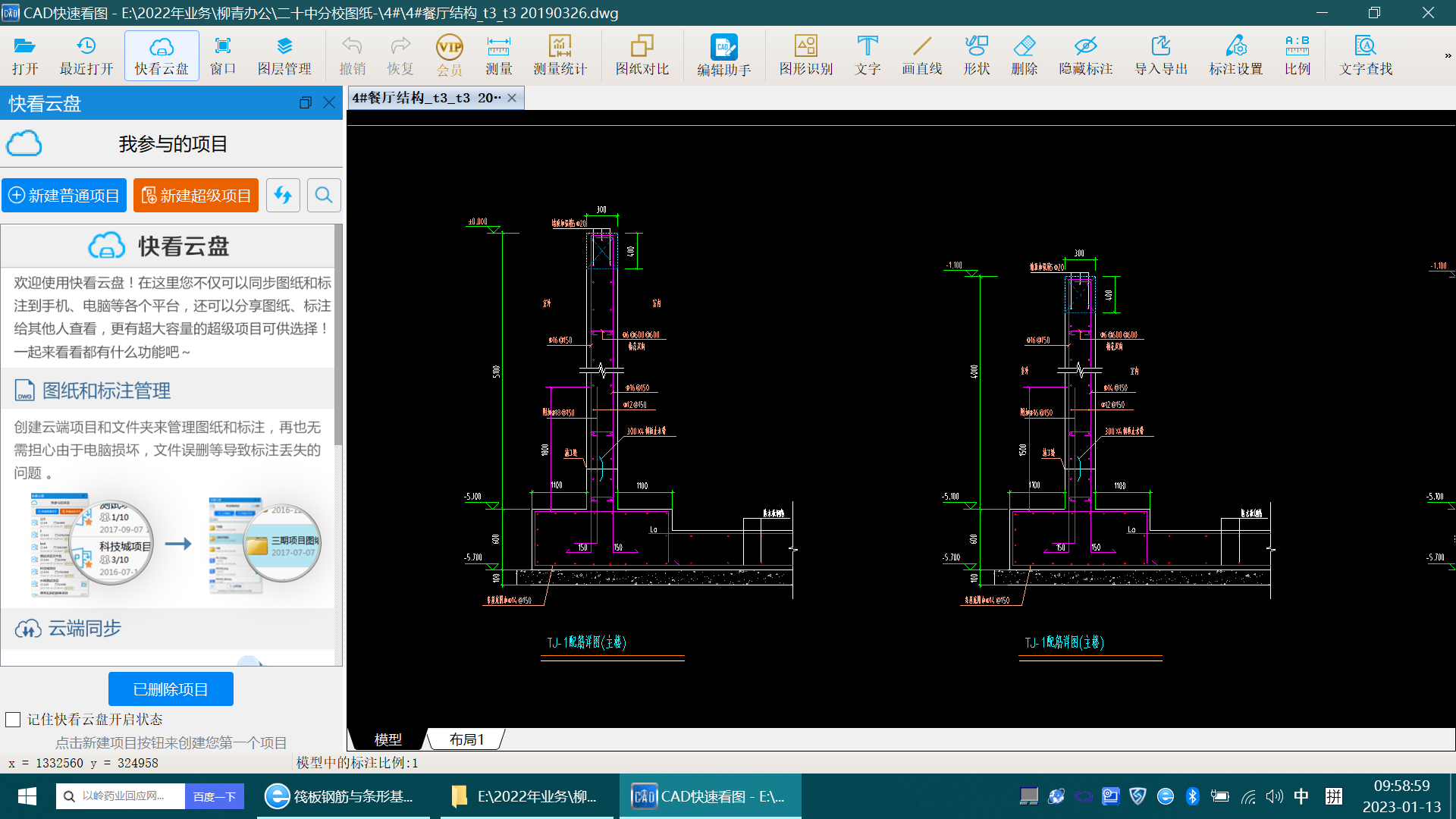The image size is (1456, 819).
Task: Click the cloud panel search icon
Action: [324, 196]
